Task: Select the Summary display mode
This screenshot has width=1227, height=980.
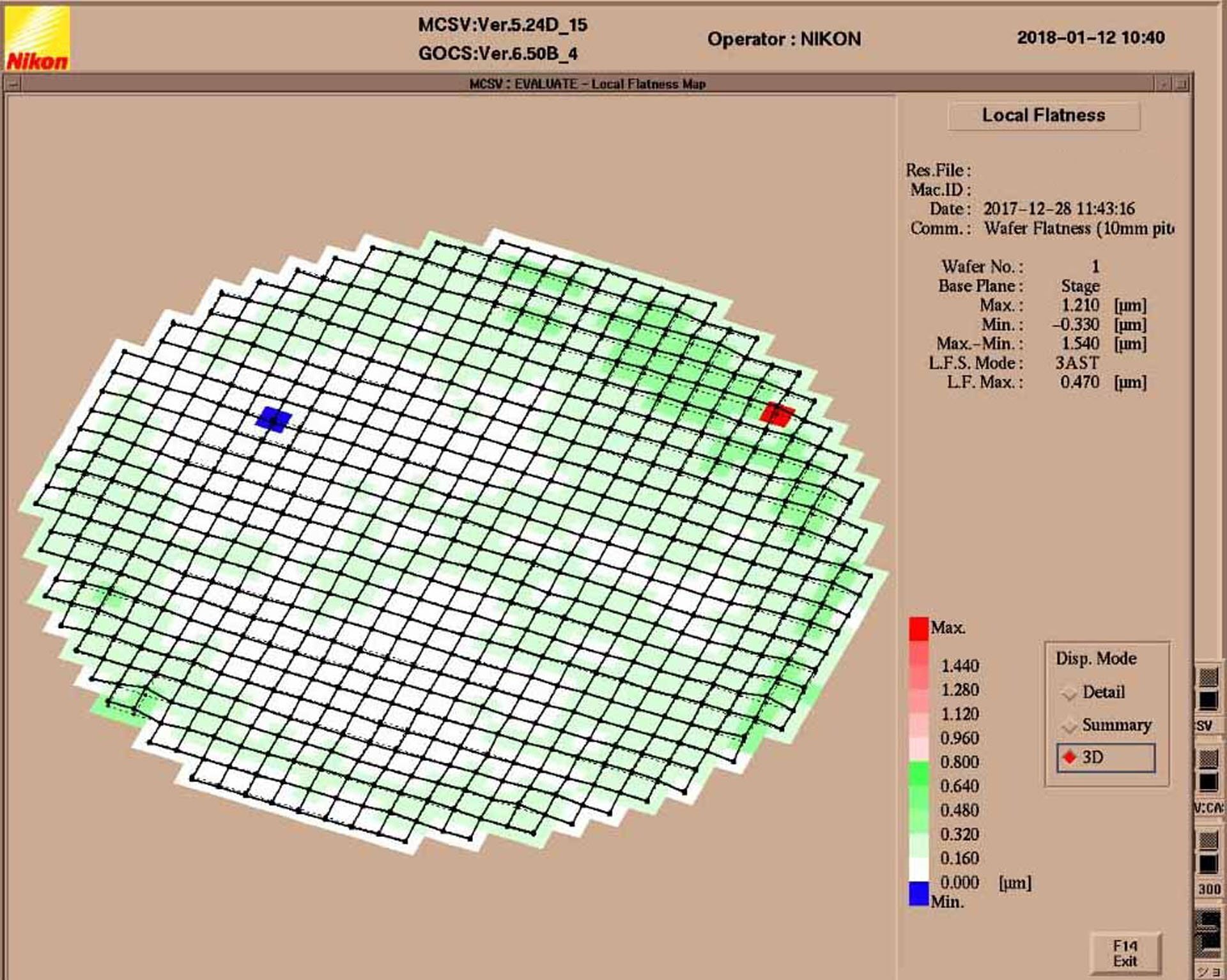Action: 1106,725
